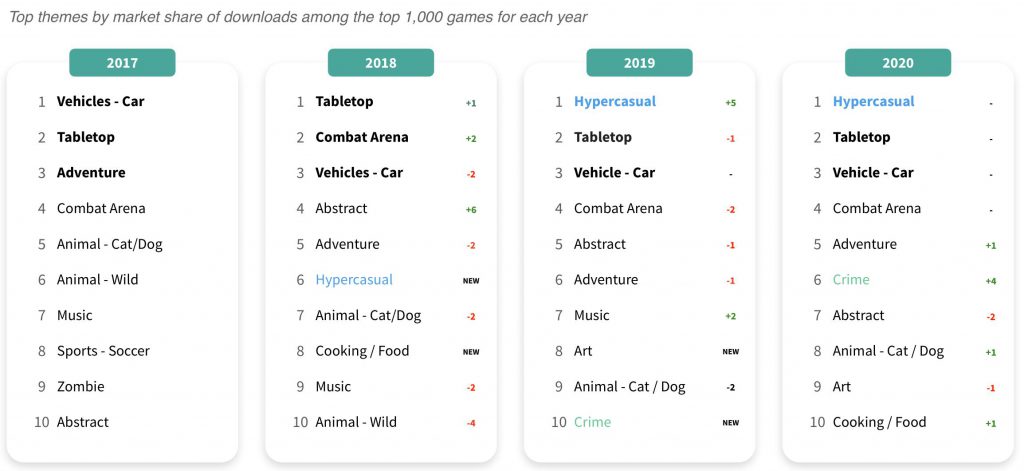1024x471 pixels.
Task: Open the 2019 year header
Action: point(639,63)
